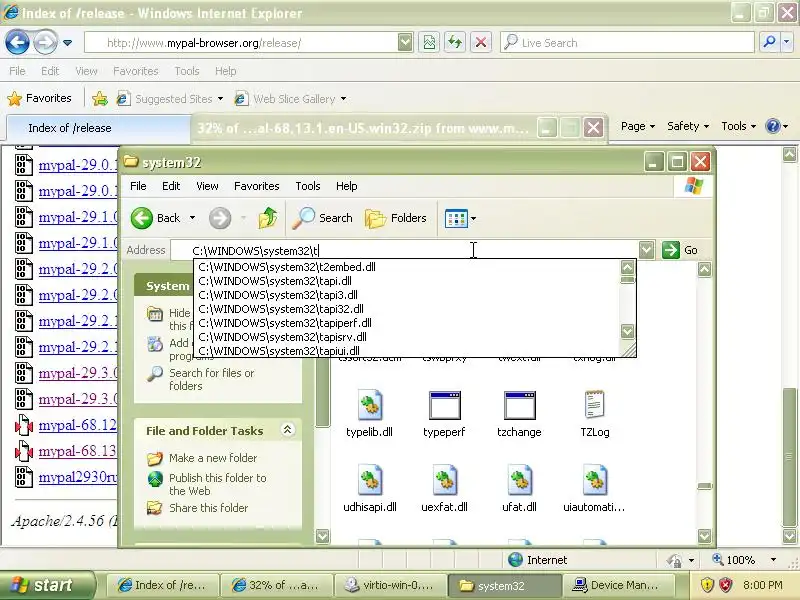
Task: Click the Explorer Back arrow icon
Action: [141, 218]
